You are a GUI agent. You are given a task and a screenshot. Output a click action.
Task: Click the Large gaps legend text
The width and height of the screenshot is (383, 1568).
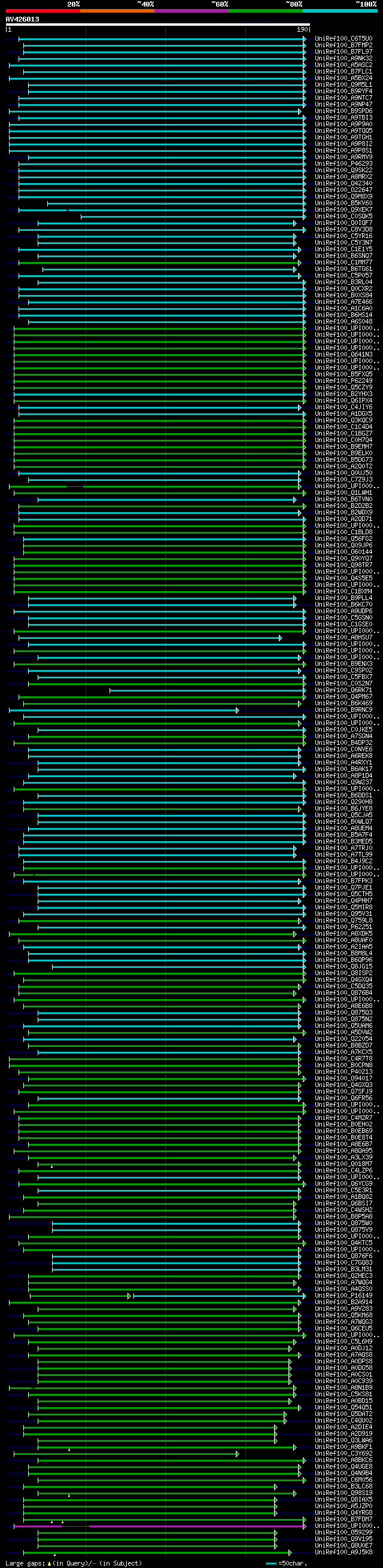click(x=26, y=1563)
